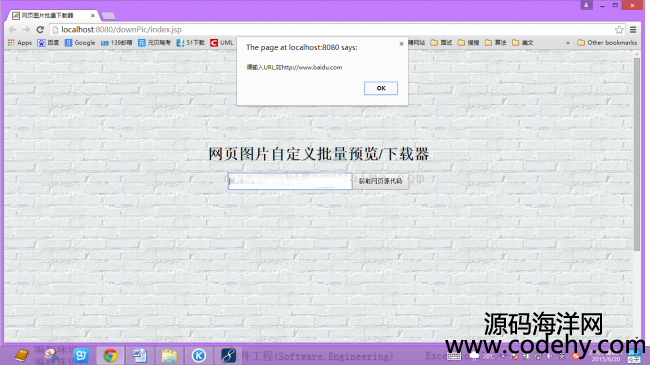Open the Google bookmark
This screenshot has width=650, height=365.
point(80,42)
